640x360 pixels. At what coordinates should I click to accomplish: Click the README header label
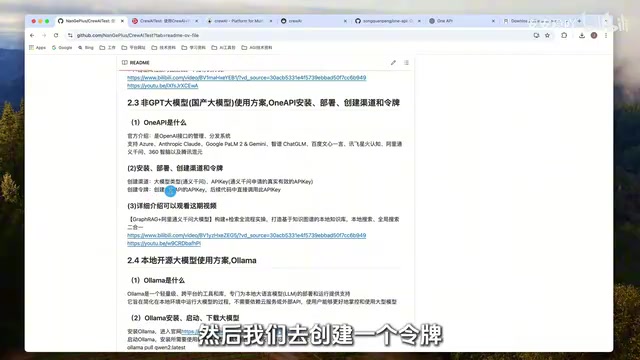coord(140,63)
